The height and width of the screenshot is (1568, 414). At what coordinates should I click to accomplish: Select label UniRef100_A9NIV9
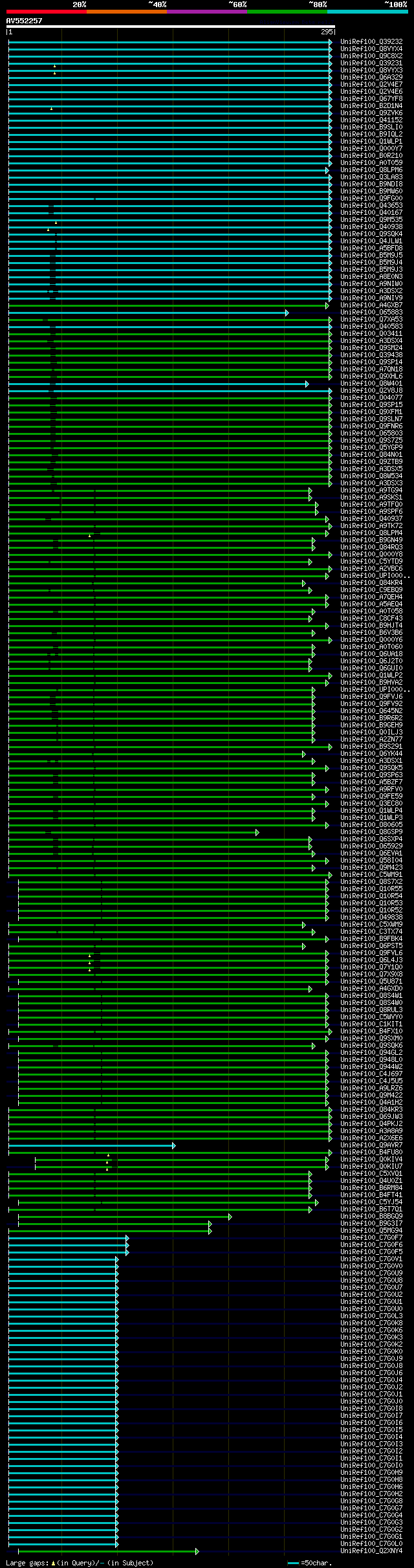pyautogui.click(x=371, y=298)
